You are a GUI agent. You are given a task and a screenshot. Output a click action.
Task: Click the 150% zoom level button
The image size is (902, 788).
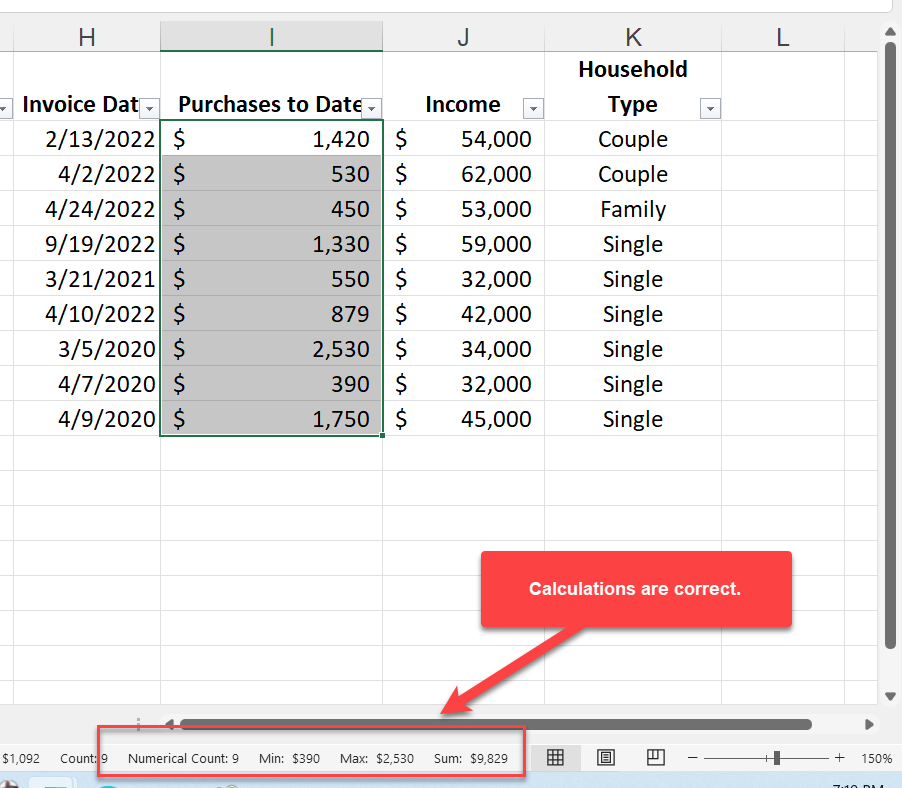(x=876, y=758)
